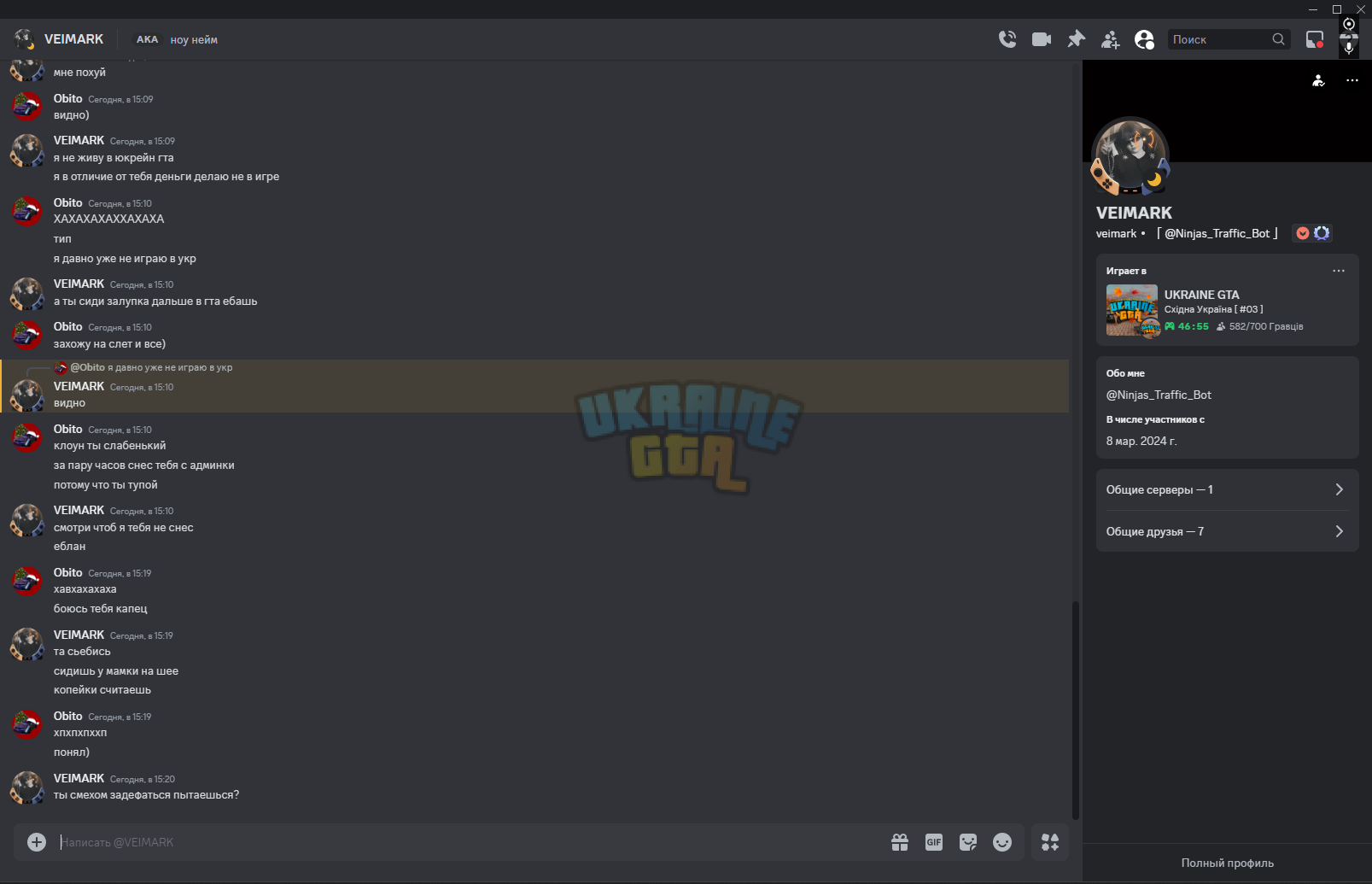Click the Східна Україна [ #03 ] server text

click(1214, 309)
